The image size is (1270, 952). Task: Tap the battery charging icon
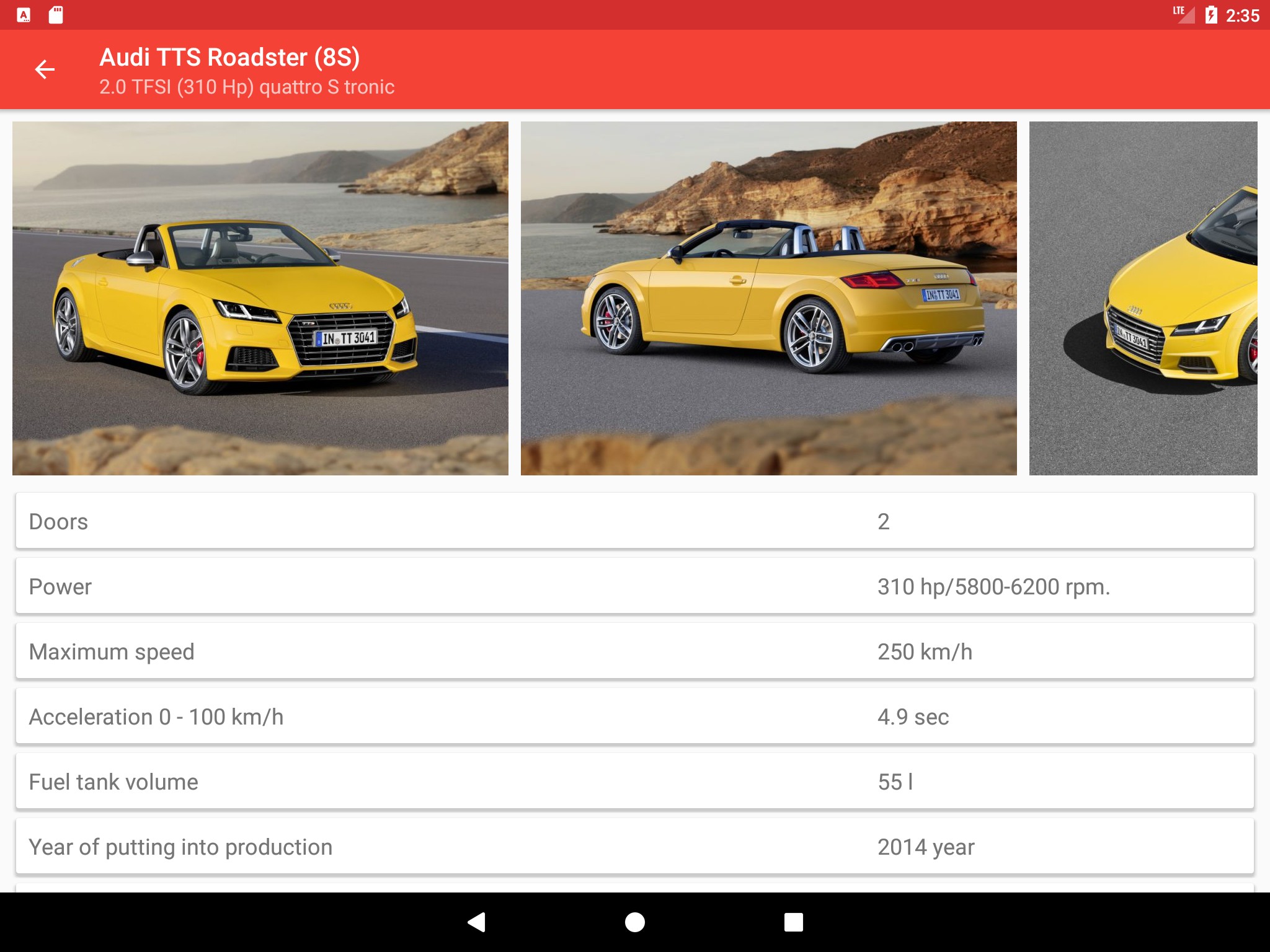1210,15
